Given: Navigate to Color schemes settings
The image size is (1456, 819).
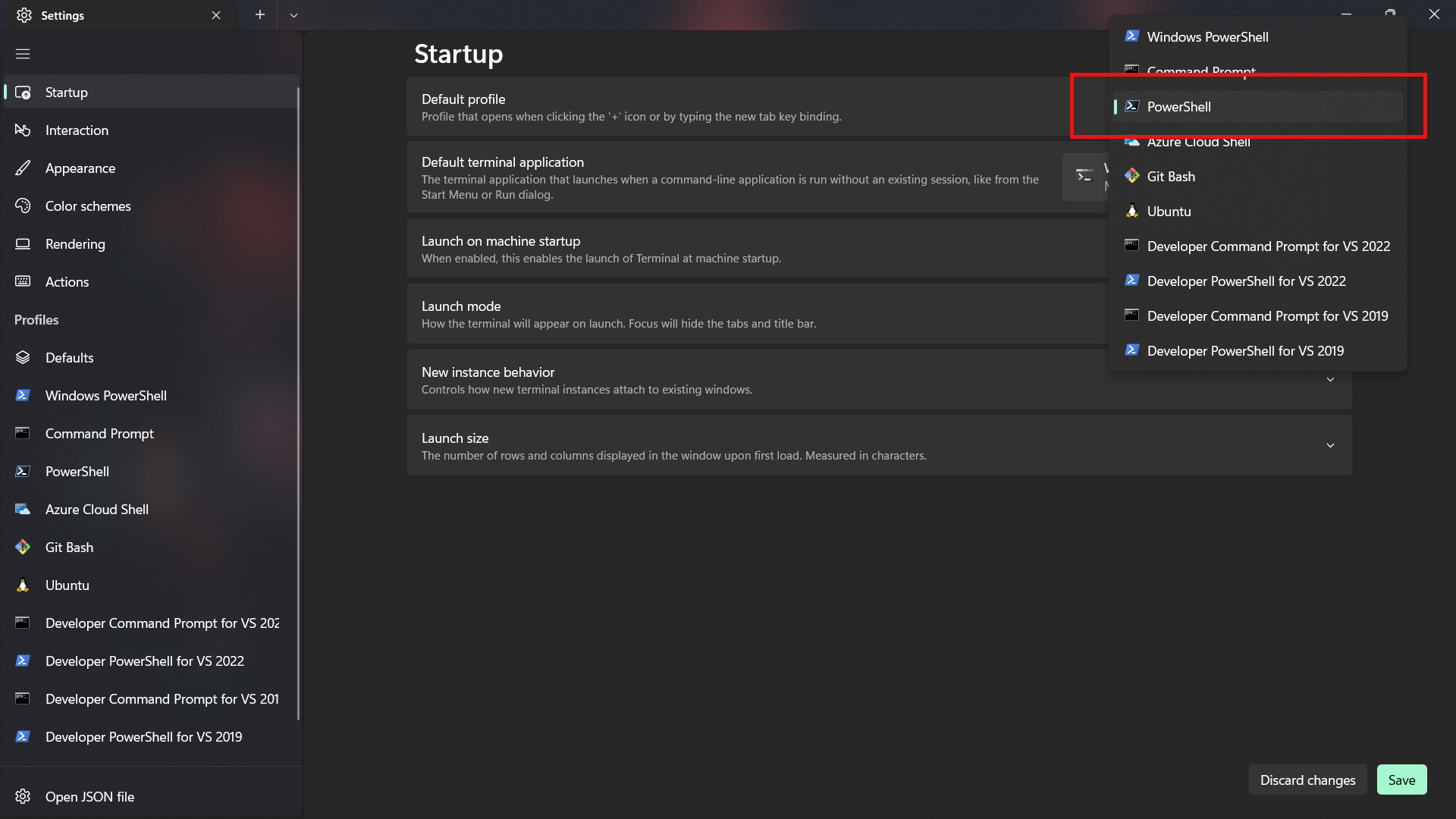Looking at the screenshot, I should click(x=88, y=205).
